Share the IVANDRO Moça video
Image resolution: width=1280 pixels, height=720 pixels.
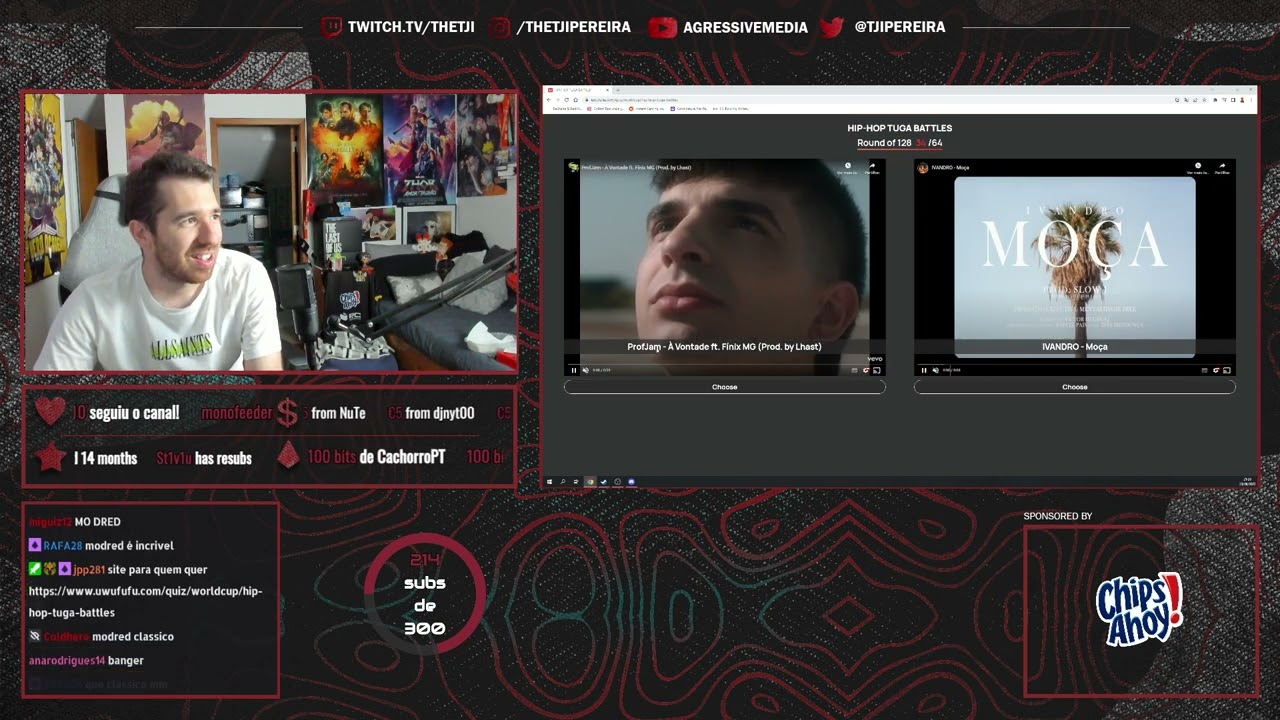[1222, 167]
